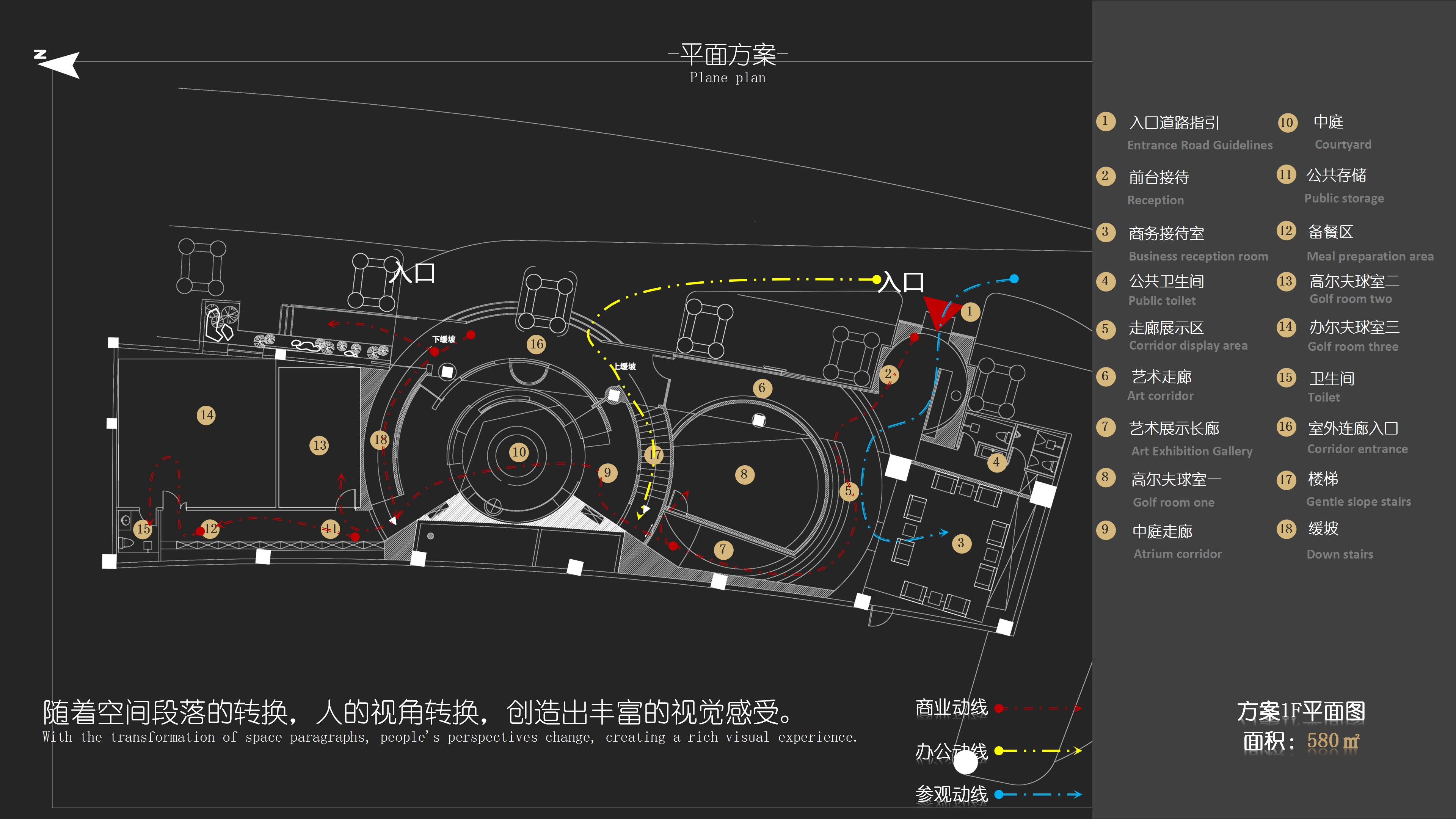Select the 商业动线 route label

click(x=951, y=708)
